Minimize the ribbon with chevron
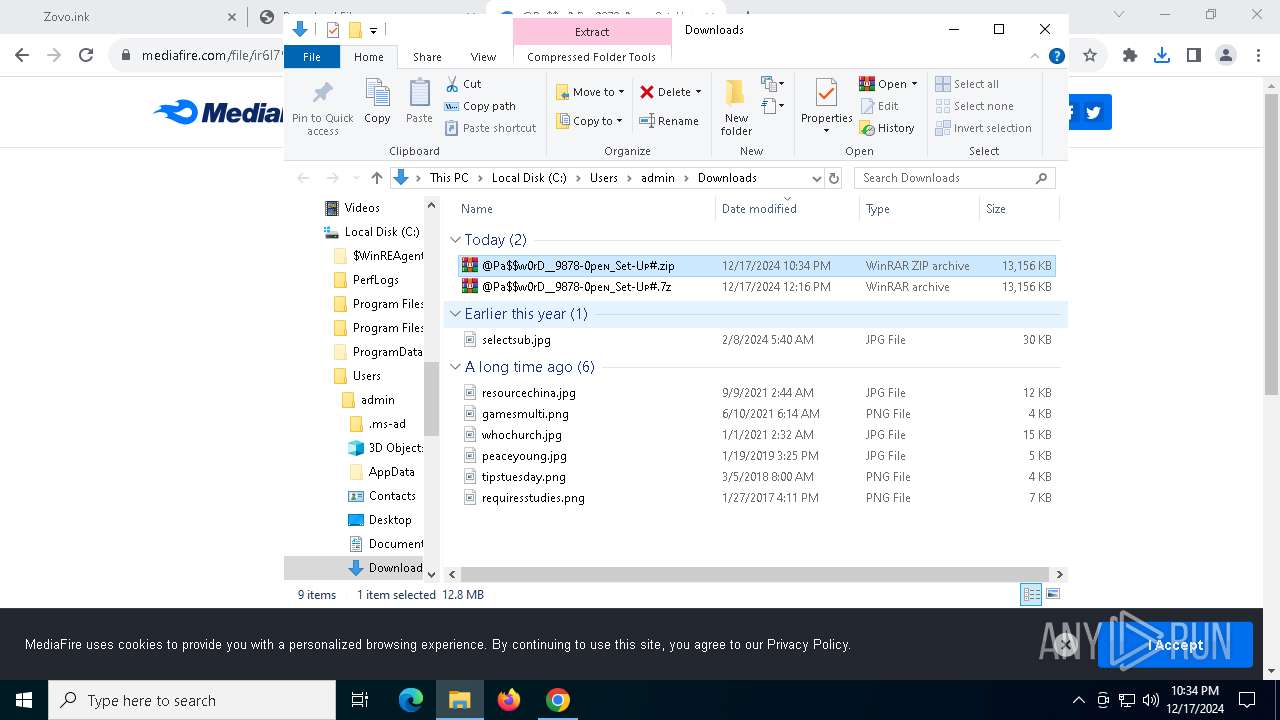Viewport: 1280px width, 720px height. (x=1036, y=57)
